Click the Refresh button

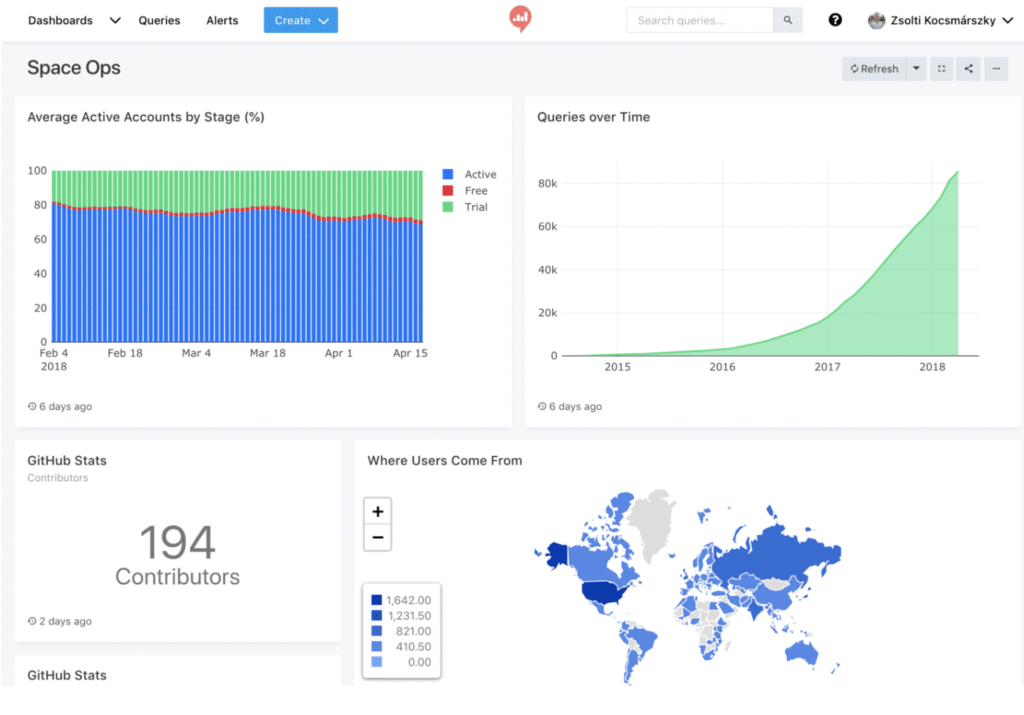[874, 69]
